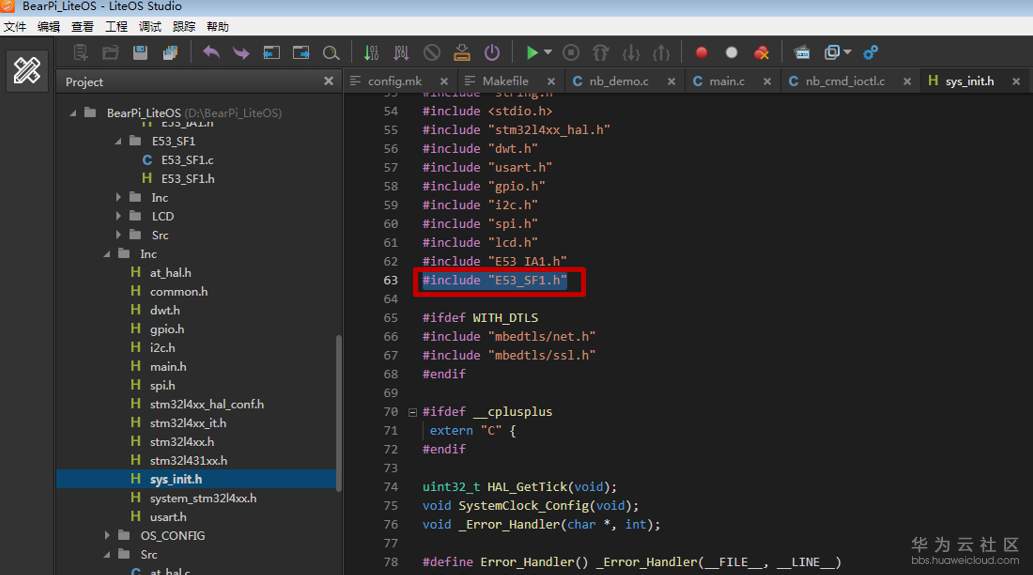This screenshot has width=1033, height=575.
Task: Click line number 65 in gutter
Action: [x=391, y=317]
